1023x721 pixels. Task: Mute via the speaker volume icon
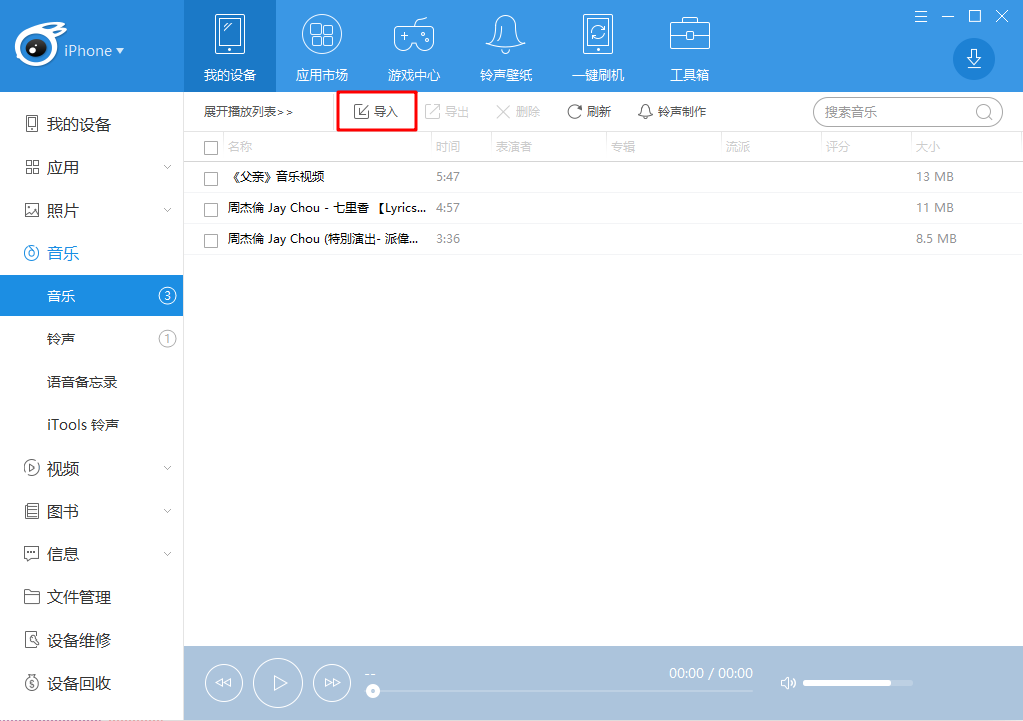[x=788, y=683]
